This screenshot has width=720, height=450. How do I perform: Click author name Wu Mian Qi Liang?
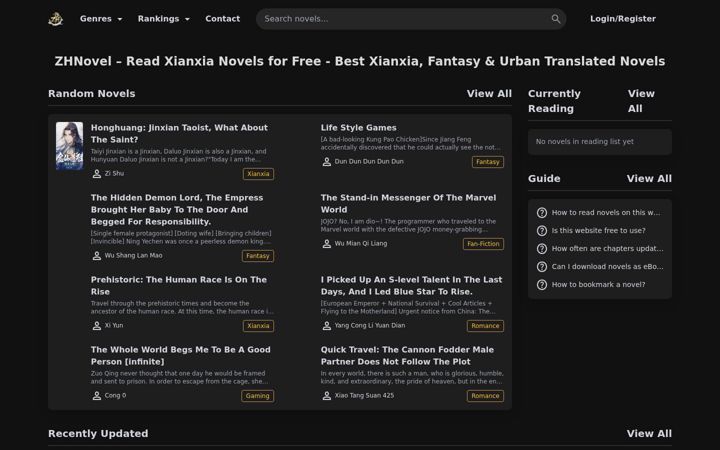click(361, 244)
